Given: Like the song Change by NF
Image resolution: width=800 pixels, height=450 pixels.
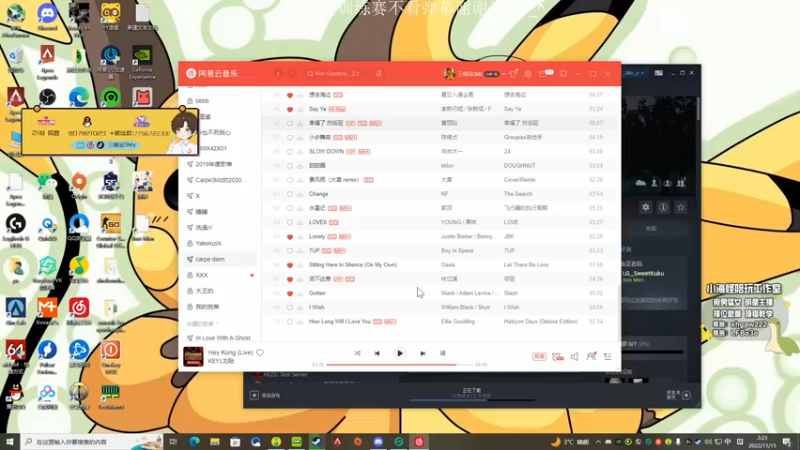Looking at the screenshot, I should (x=290, y=194).
